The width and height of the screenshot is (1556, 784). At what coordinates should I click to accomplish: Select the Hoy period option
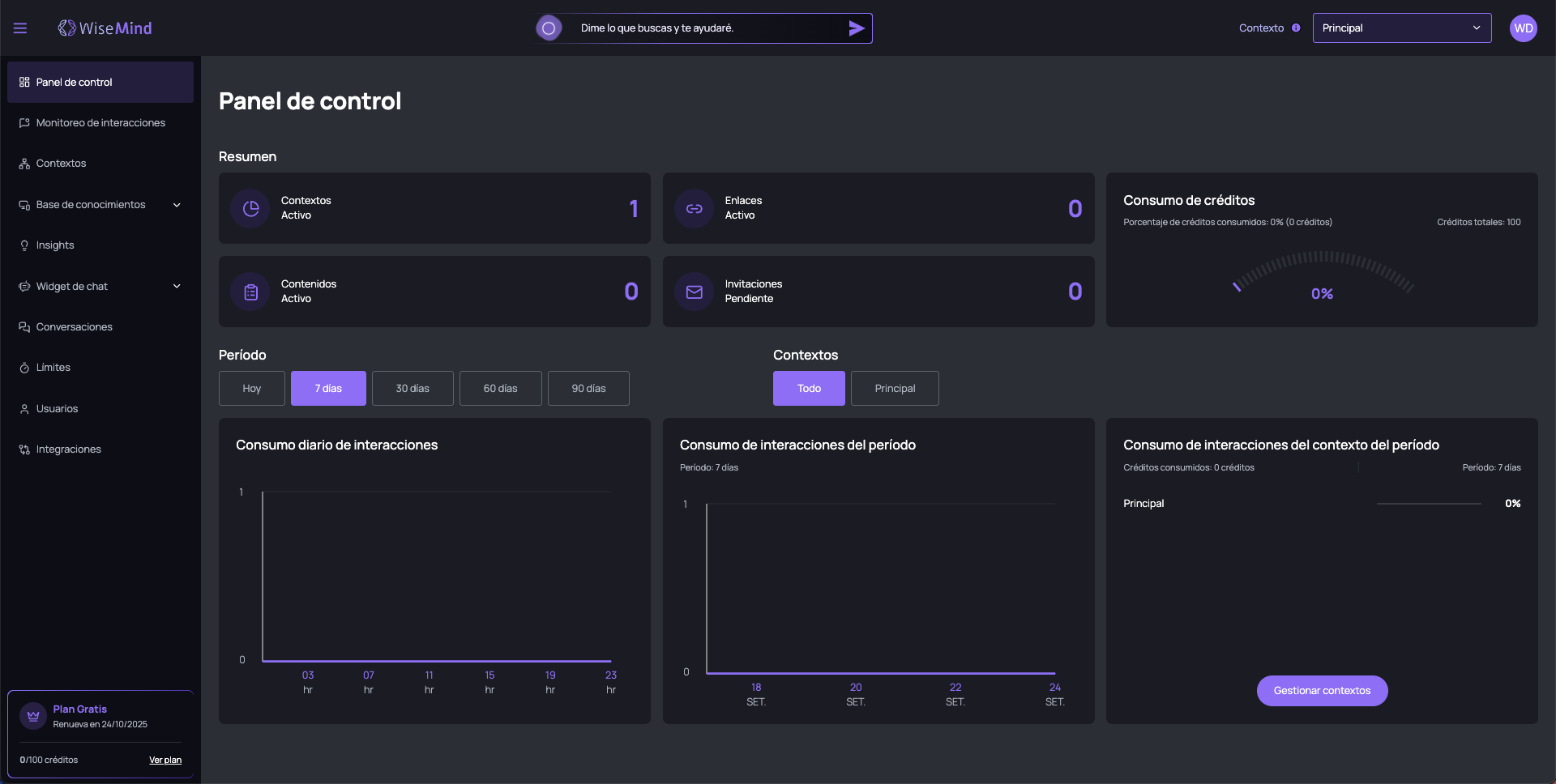coord(251,389)
